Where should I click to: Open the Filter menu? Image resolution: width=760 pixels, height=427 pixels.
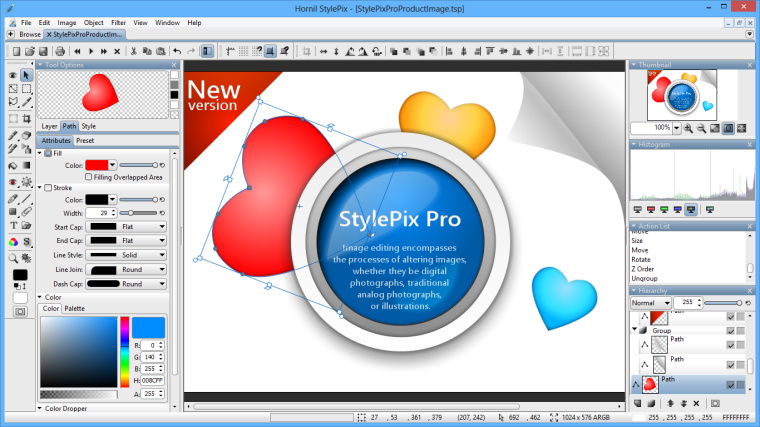click(x=118, y=23)
